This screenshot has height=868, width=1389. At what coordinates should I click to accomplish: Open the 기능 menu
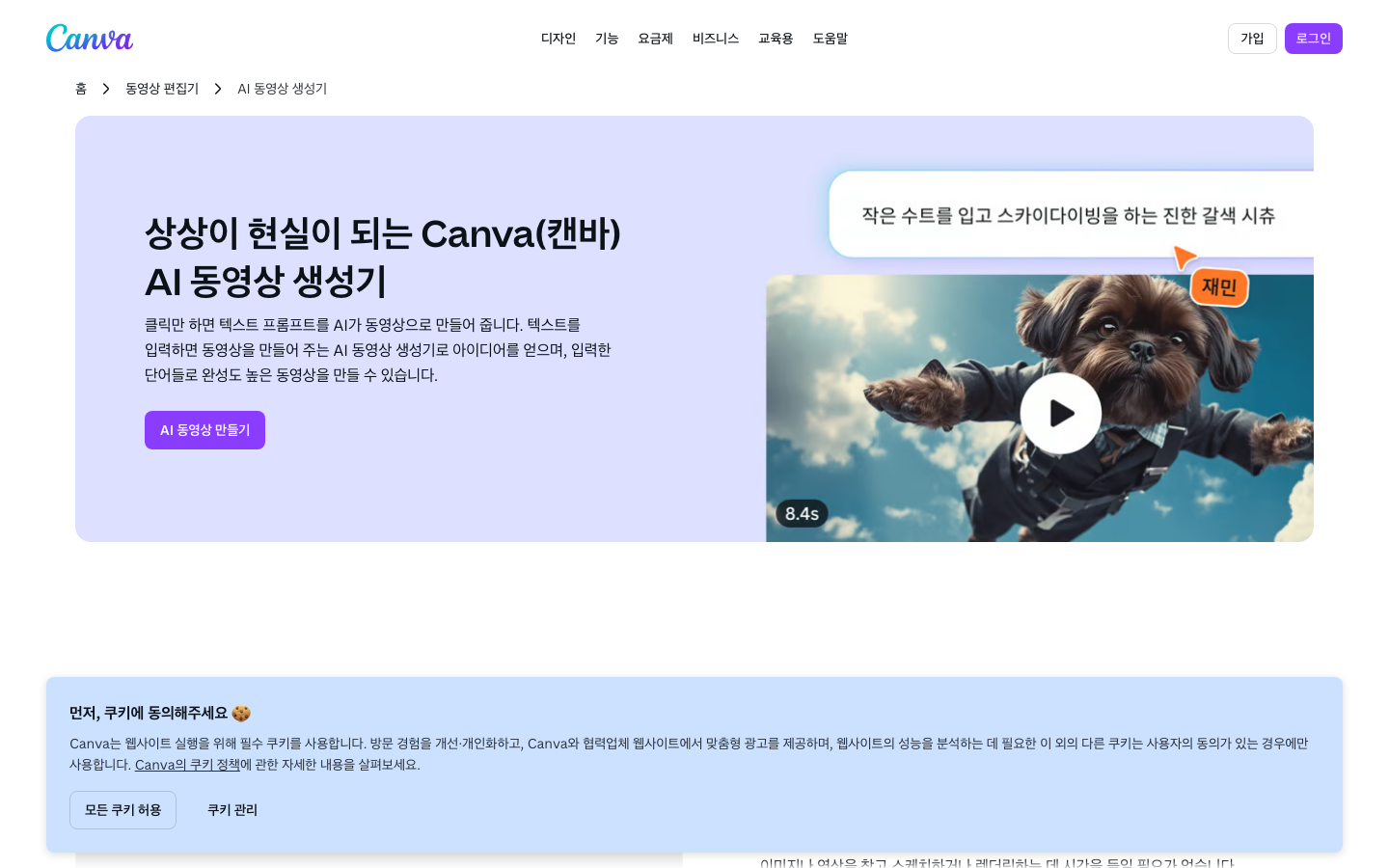607,39
